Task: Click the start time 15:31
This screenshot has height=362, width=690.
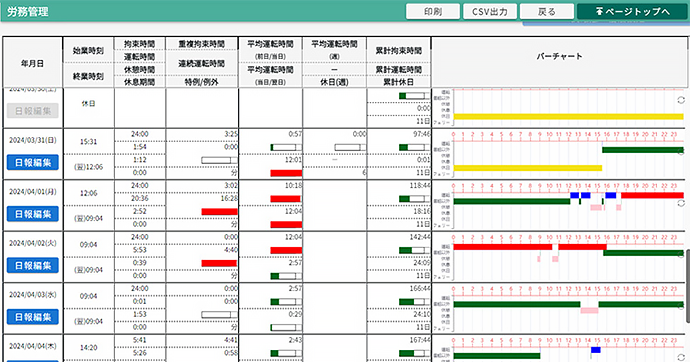Action: point(88,142)
